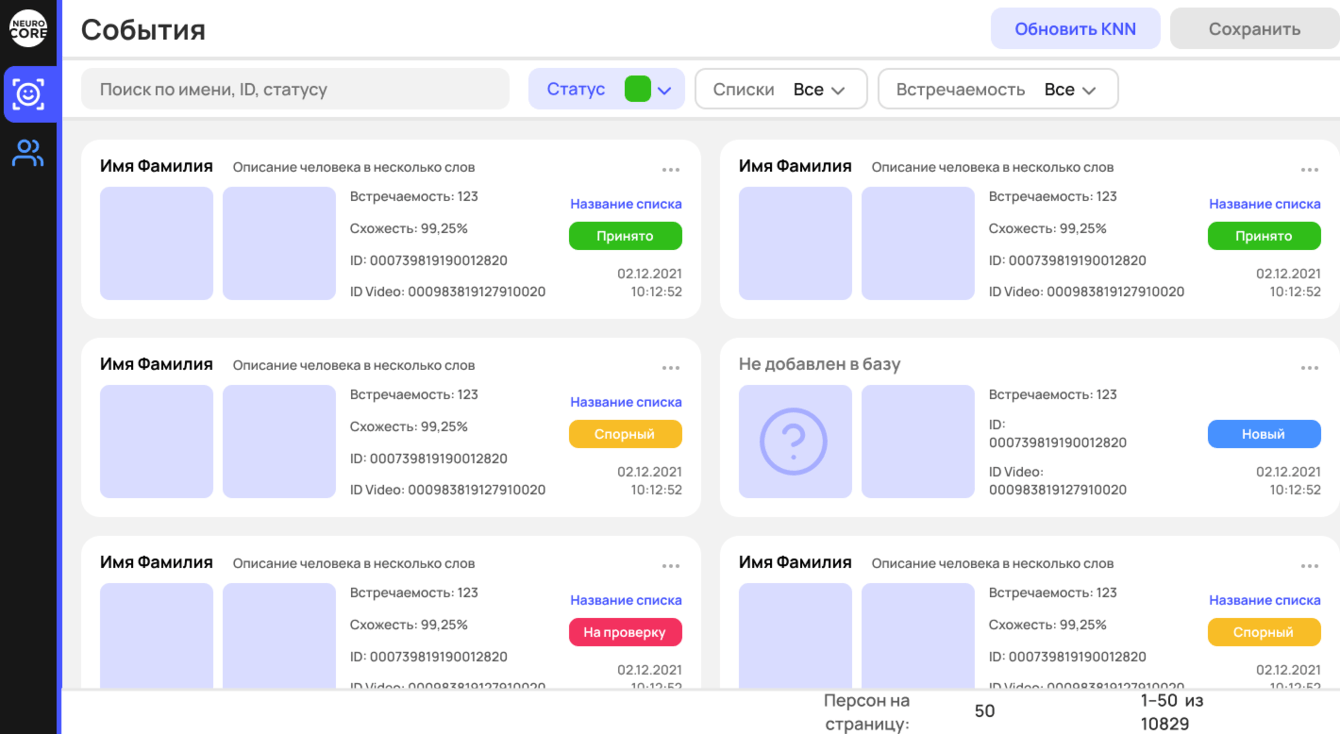Click the date 02.12.2021 in Новый card
Image resolution: width=1340 pixels, height=734 pixels.
(x=1289, y=472)
